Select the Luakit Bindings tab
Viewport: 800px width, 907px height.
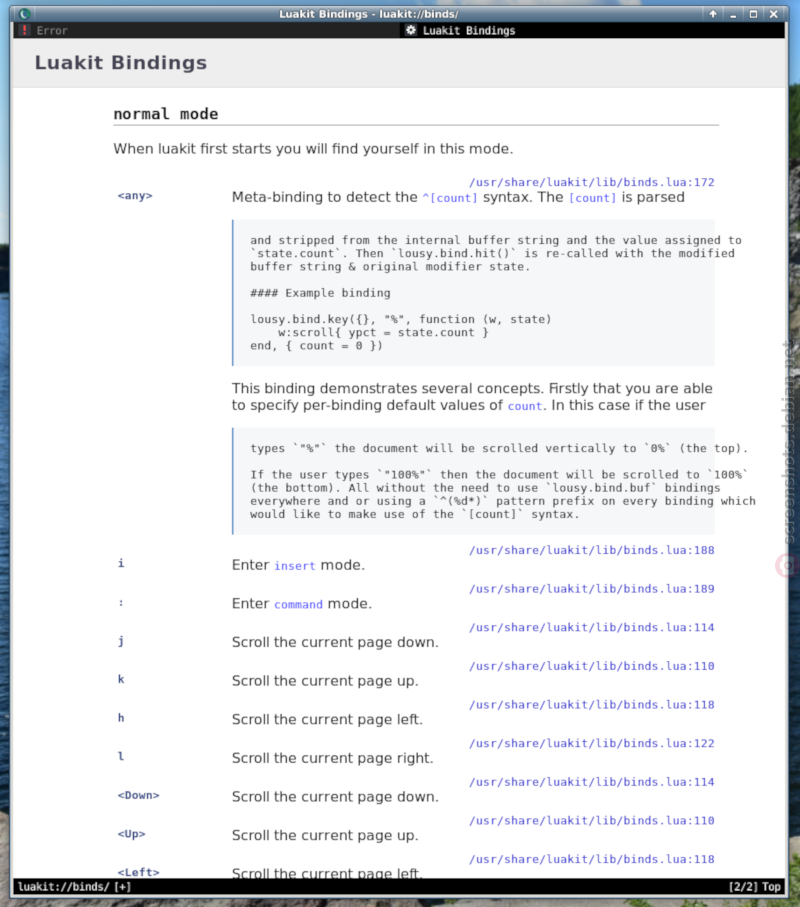click(592, 31)
